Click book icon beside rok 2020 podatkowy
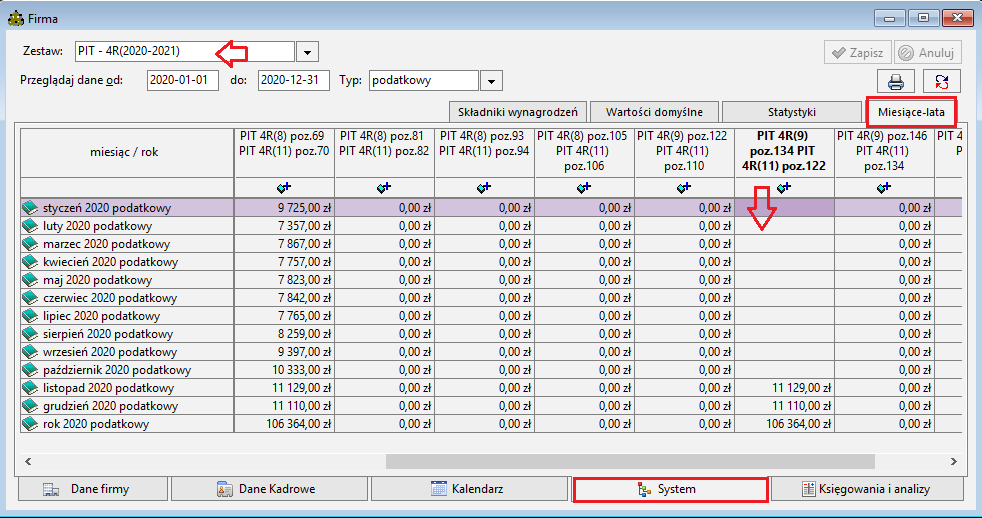The height and width of the screenshot is (518, 982). pos(30,424)
